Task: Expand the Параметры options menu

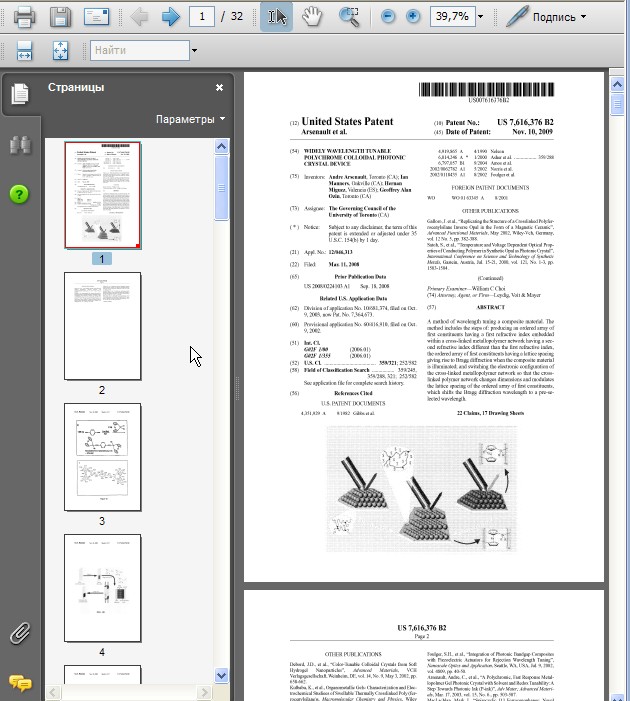Action: [x=190, y=119]
